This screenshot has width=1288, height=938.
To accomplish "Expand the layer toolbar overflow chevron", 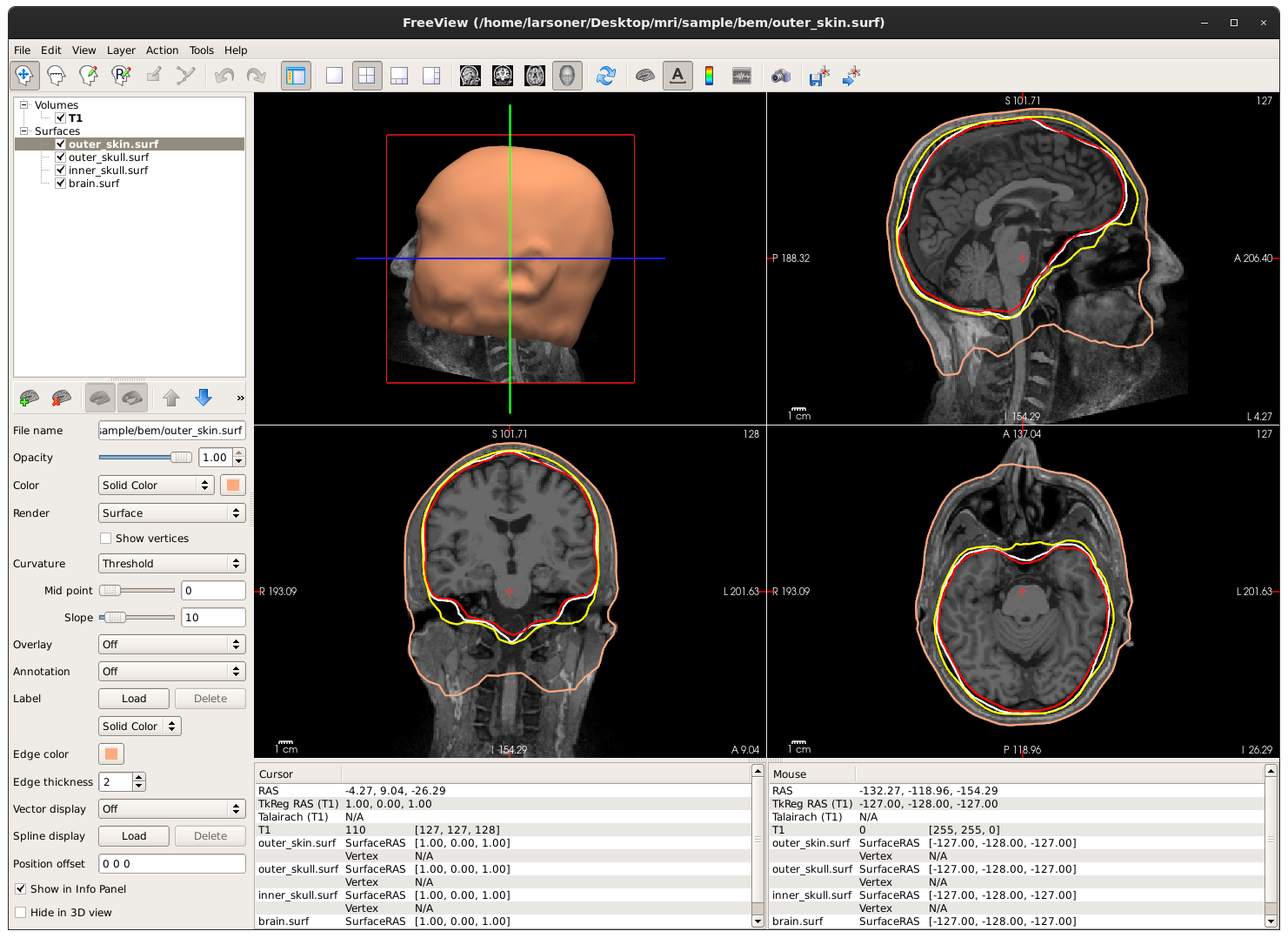I will 240,399.
